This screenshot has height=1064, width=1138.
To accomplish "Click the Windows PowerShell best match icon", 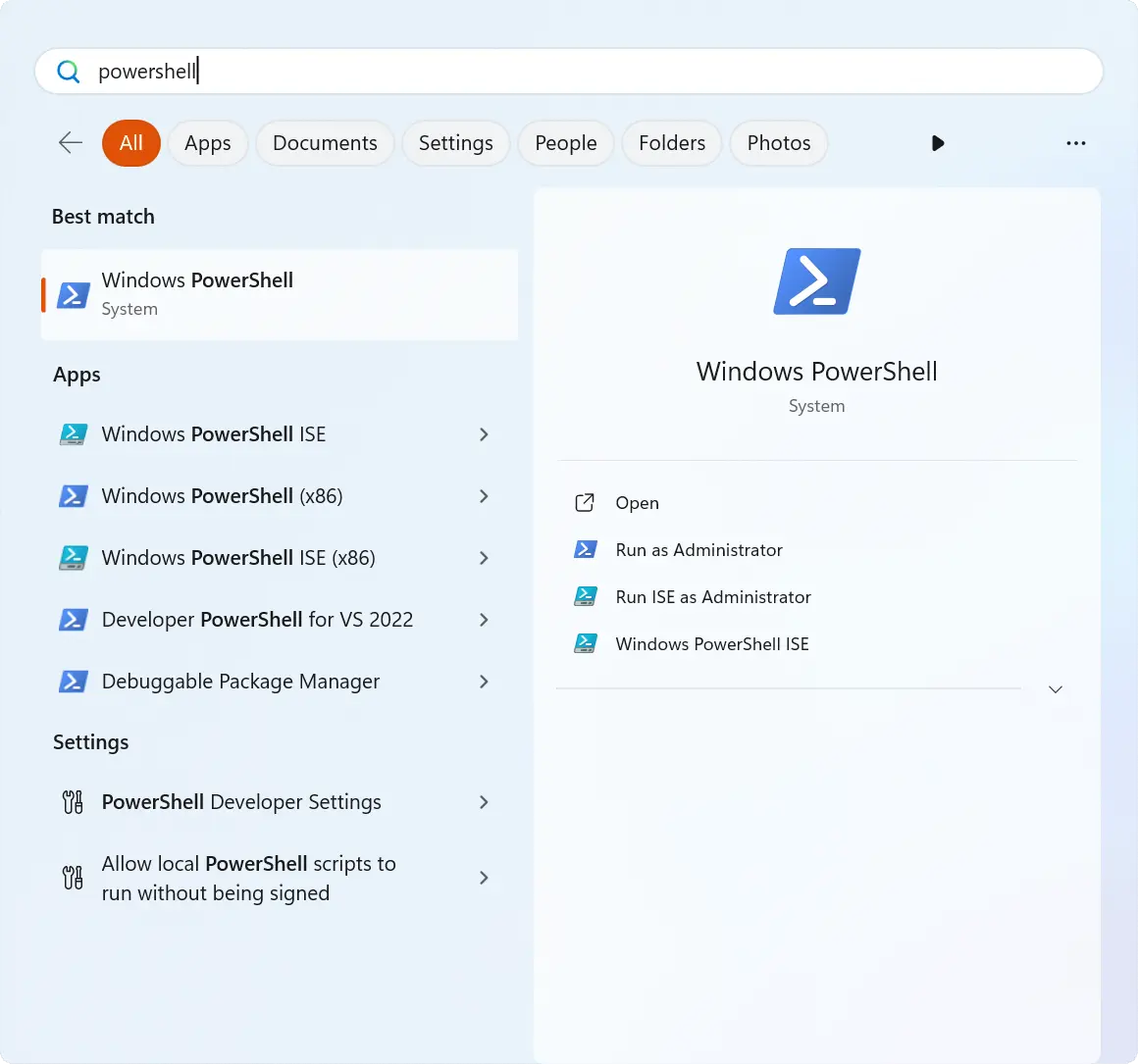I will [74, 294].
